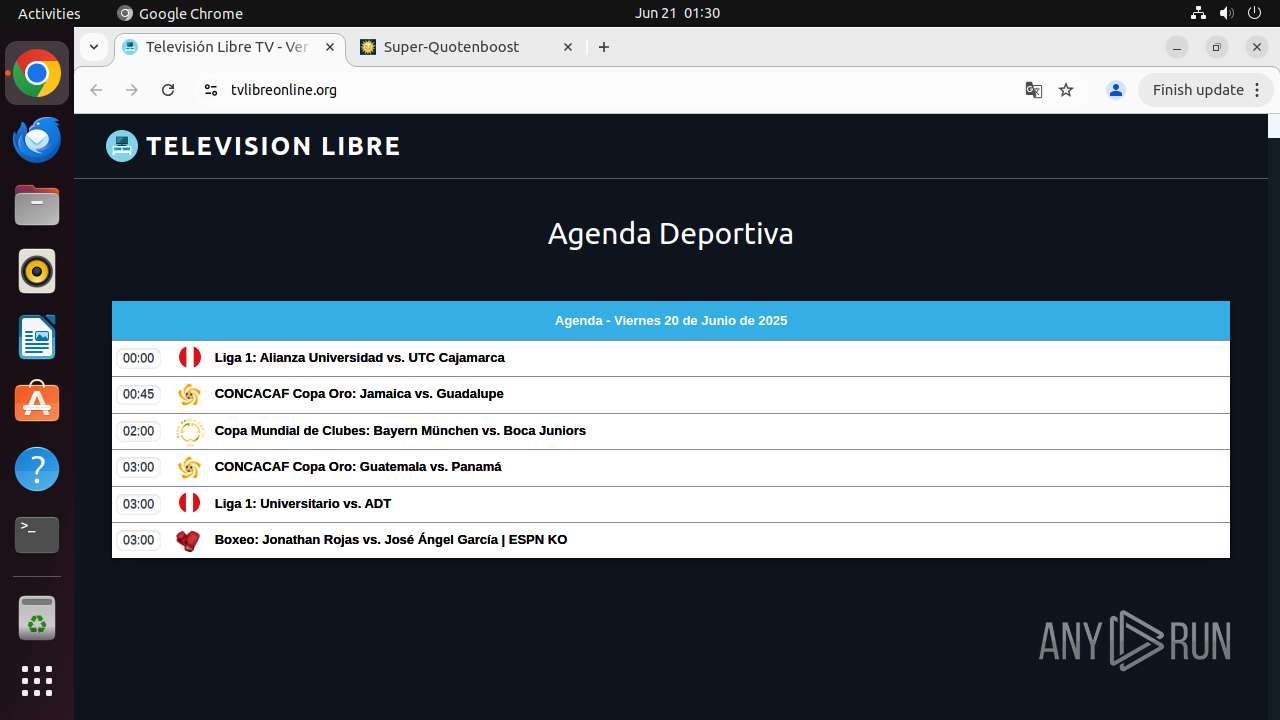Click the 00:45 time badge
Viewport: 1280px width, 720px height.
138,394
